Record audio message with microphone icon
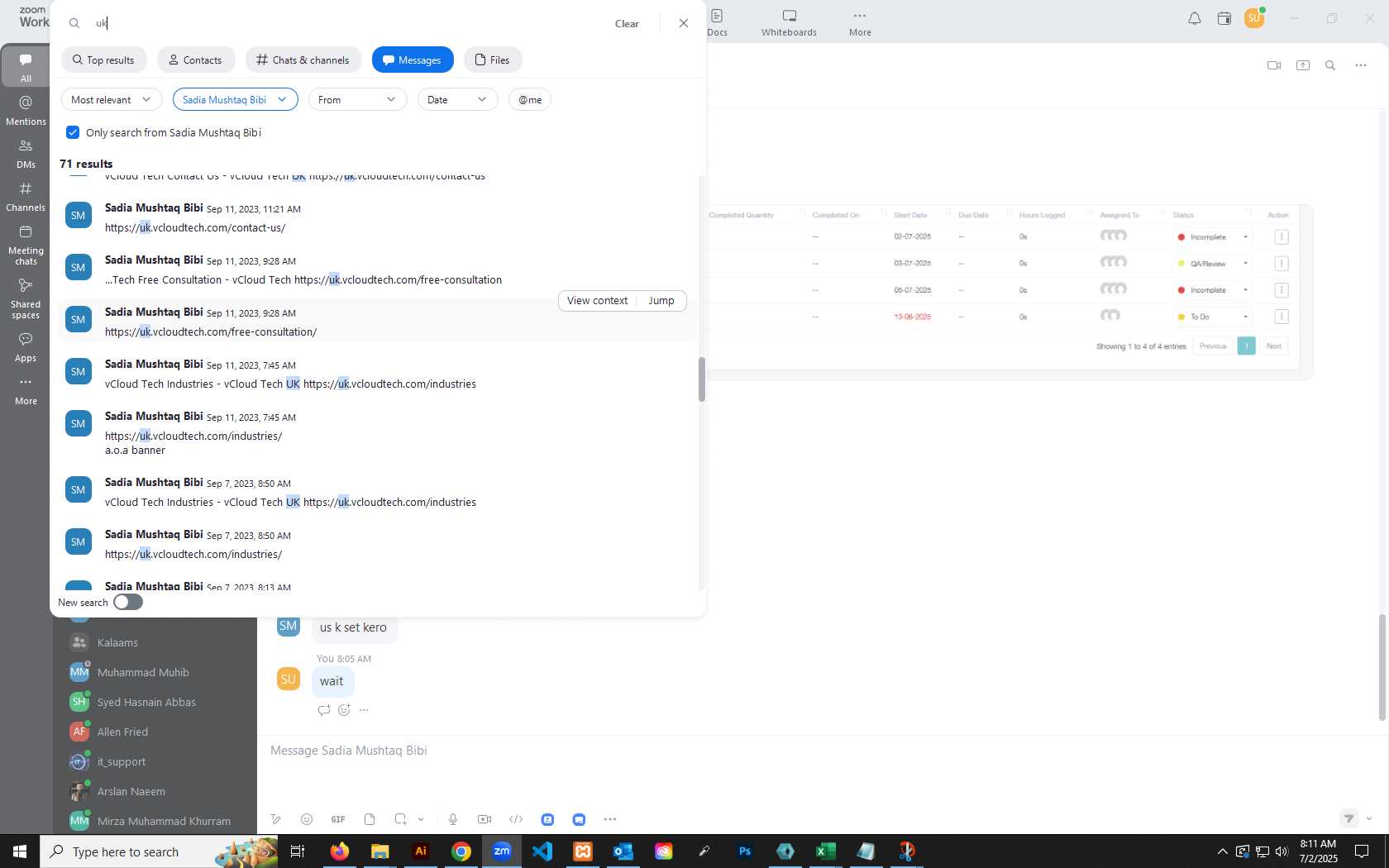 (x=453, y=819)
